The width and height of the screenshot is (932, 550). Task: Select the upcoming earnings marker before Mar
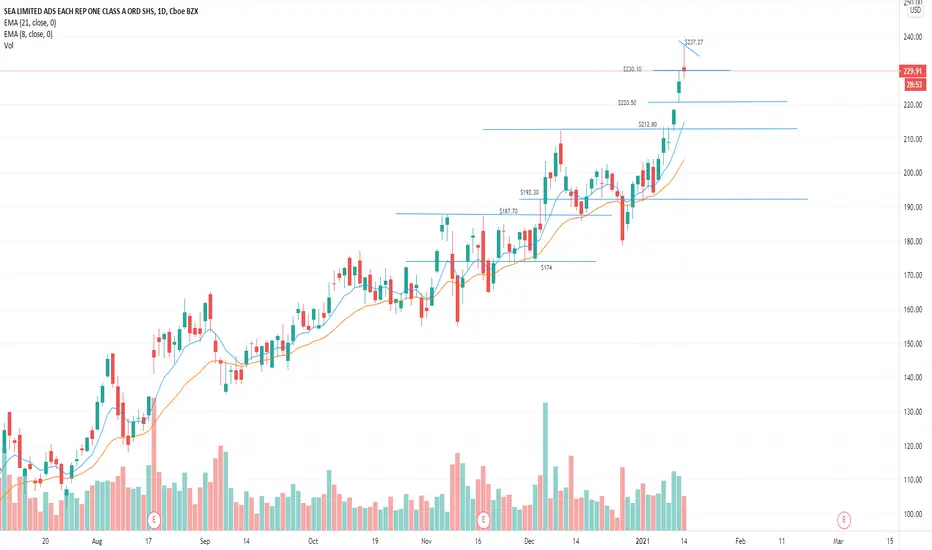point(843,520)
